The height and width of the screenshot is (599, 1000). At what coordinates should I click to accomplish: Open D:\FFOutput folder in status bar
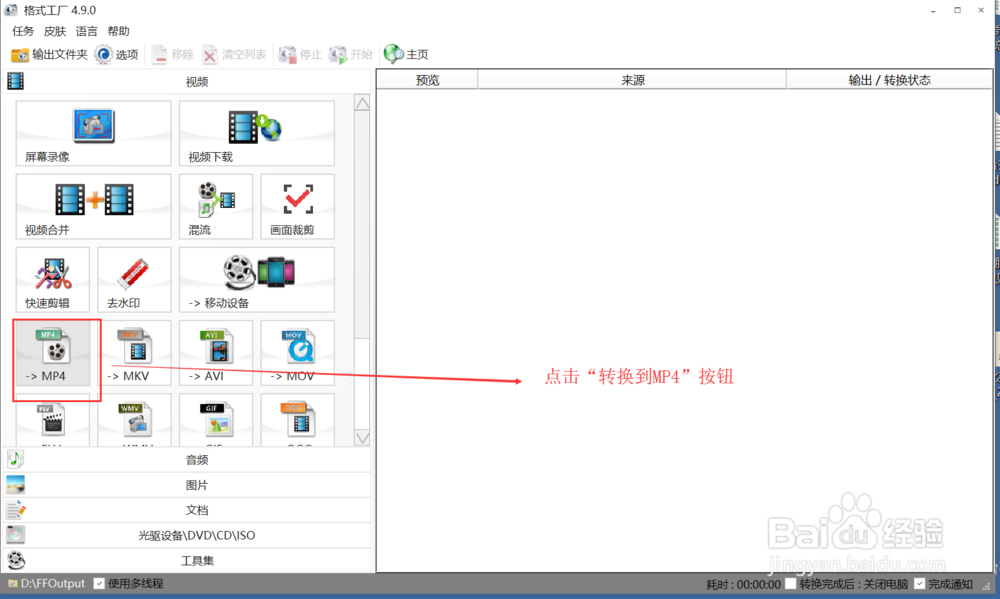click(x=47, y=583)
